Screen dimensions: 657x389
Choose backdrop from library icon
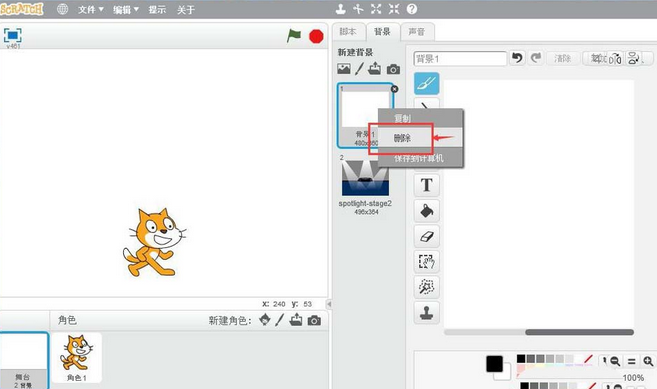[344, 69]
